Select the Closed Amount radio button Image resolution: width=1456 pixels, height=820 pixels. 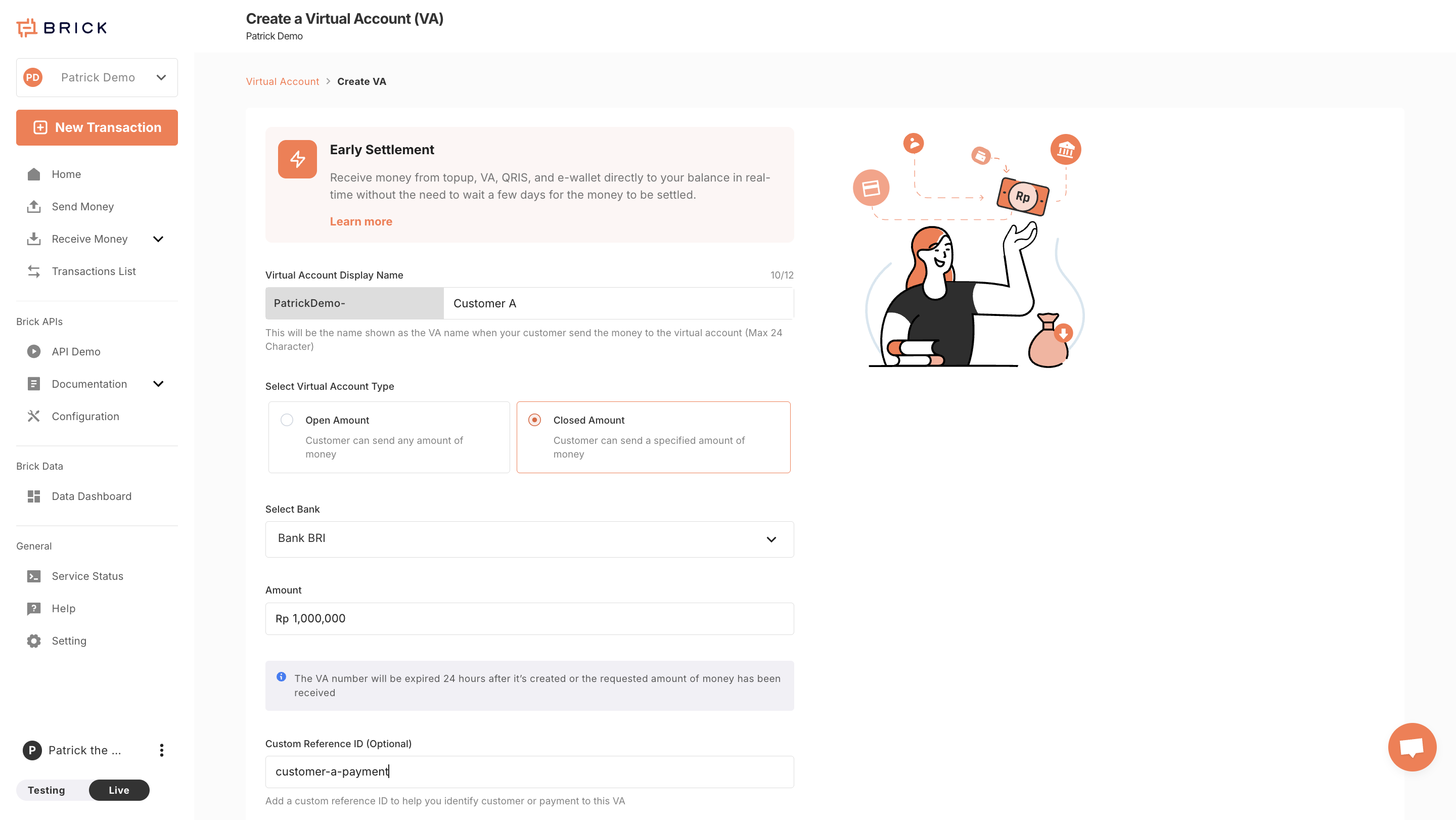[535, 420]
